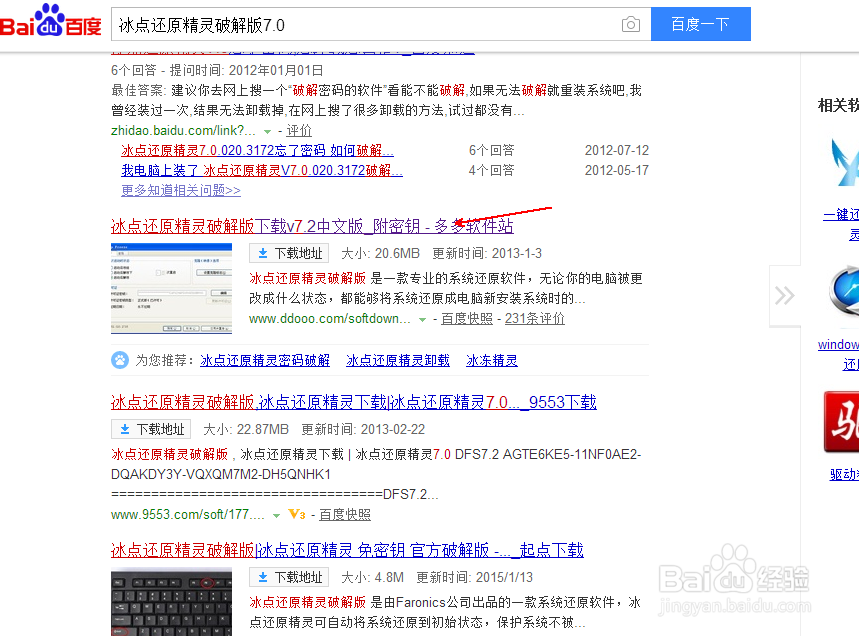
Task: Open 百度快照 for 9553 result
Action: click(345, 514)
